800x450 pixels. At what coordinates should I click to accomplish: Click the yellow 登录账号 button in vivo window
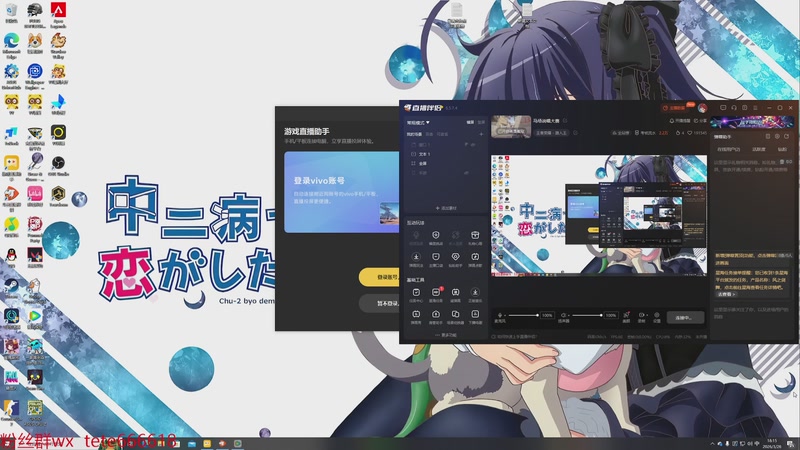pos(379,277)
